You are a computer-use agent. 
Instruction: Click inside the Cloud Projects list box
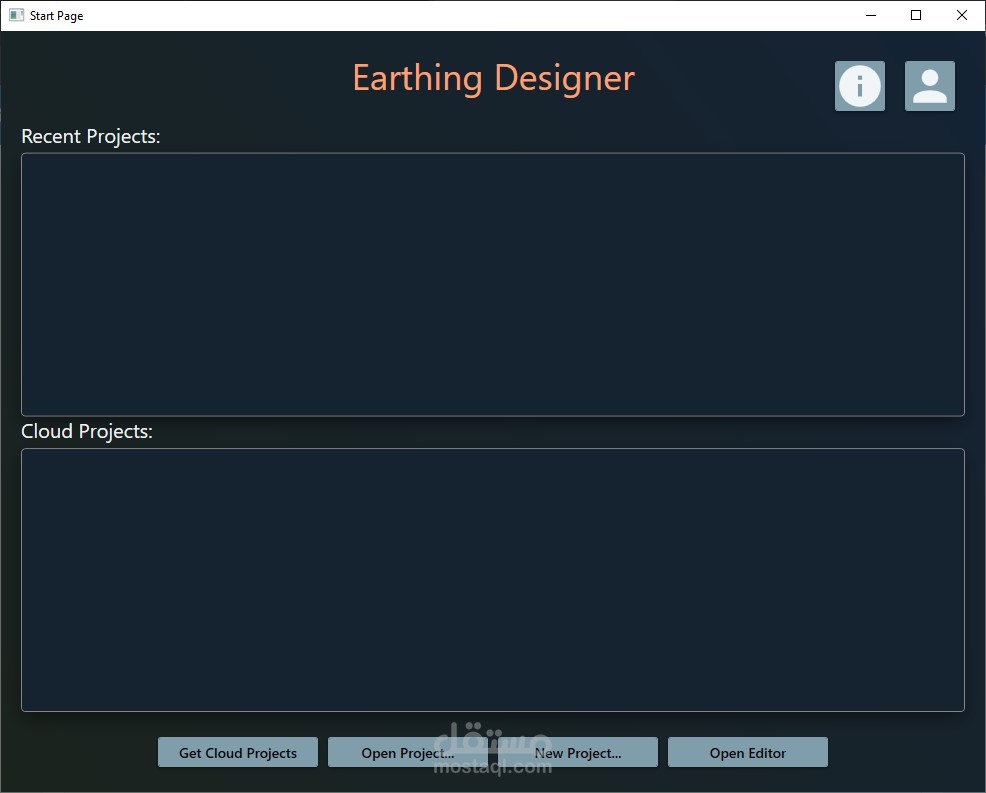click(x=493, y=580)
